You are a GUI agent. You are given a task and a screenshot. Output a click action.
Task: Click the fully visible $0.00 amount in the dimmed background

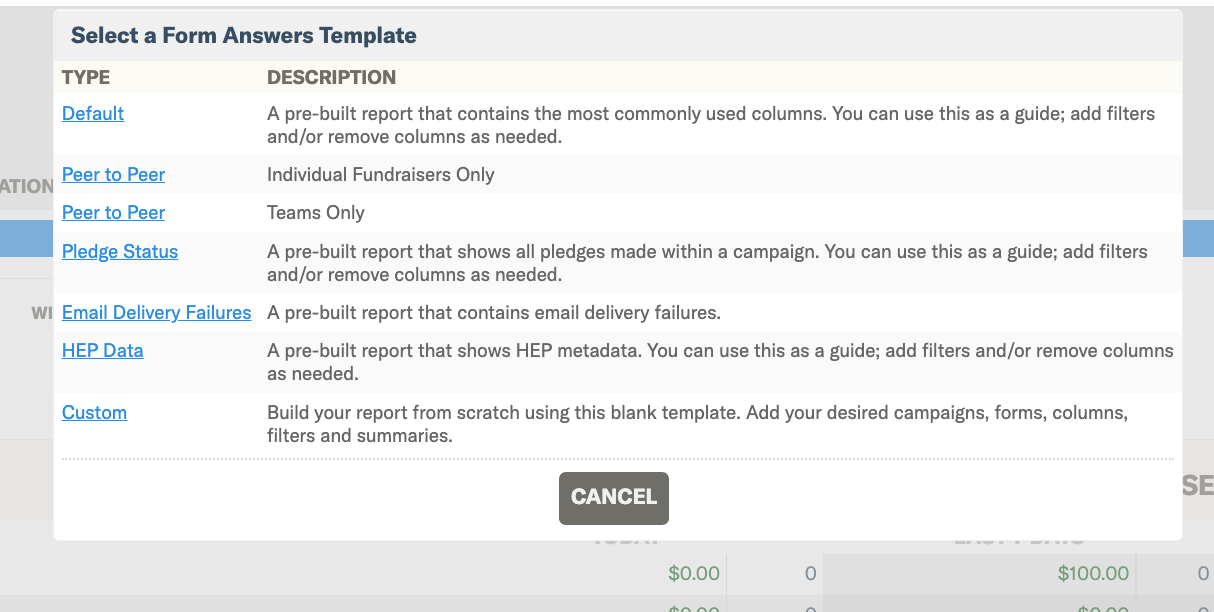[694, 574]
